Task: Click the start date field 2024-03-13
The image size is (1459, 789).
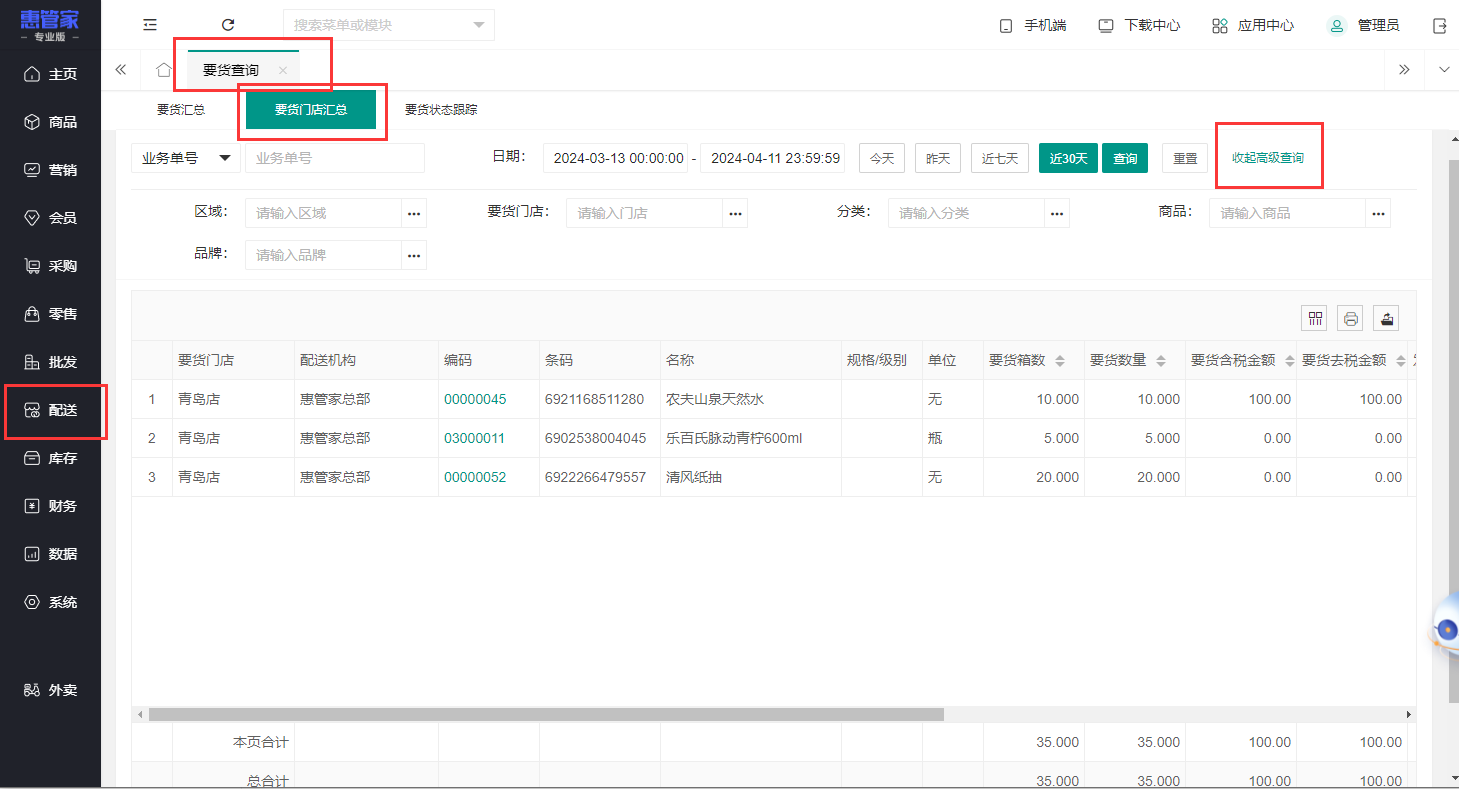Action: click(x=616, y=158)
